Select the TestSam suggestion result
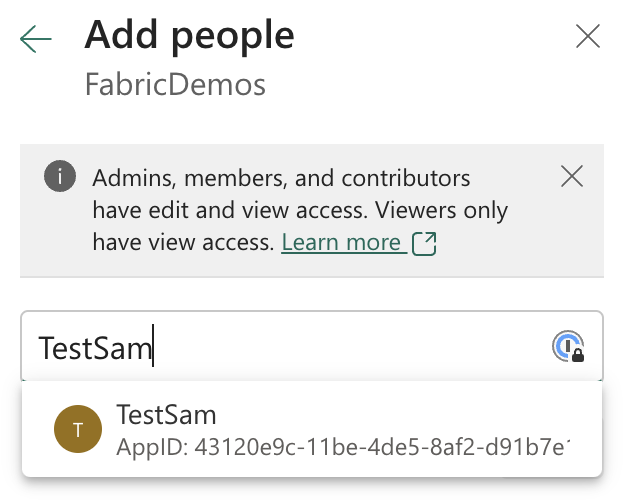The image size is (624, 502). (x=312, y=429)
